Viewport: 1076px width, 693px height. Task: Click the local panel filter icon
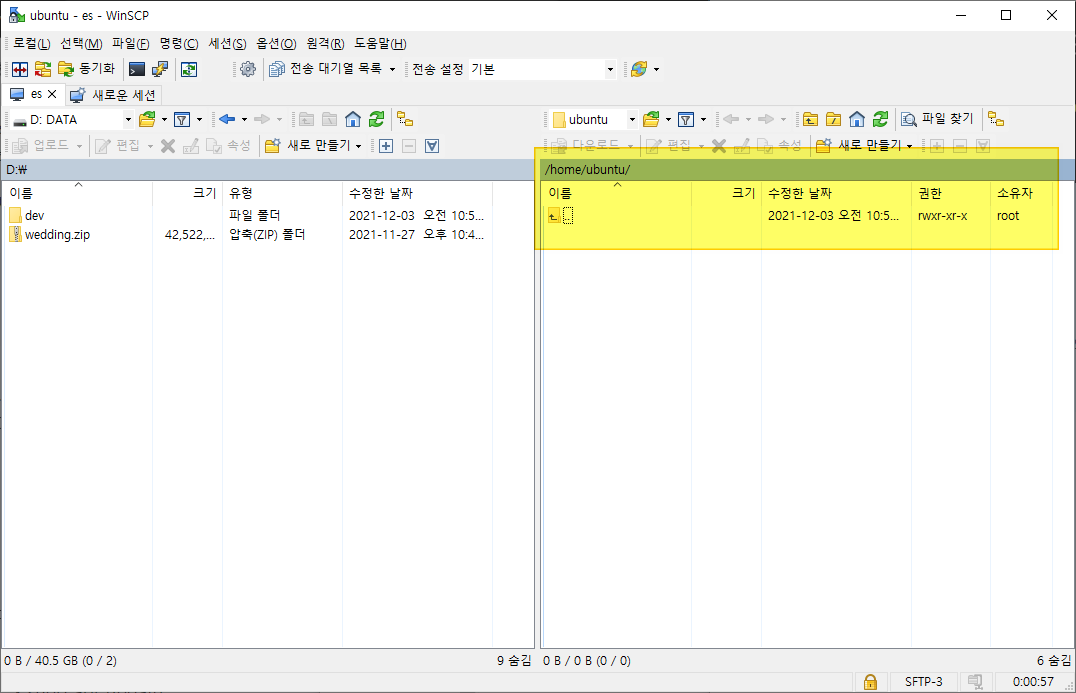coord(182,119)
